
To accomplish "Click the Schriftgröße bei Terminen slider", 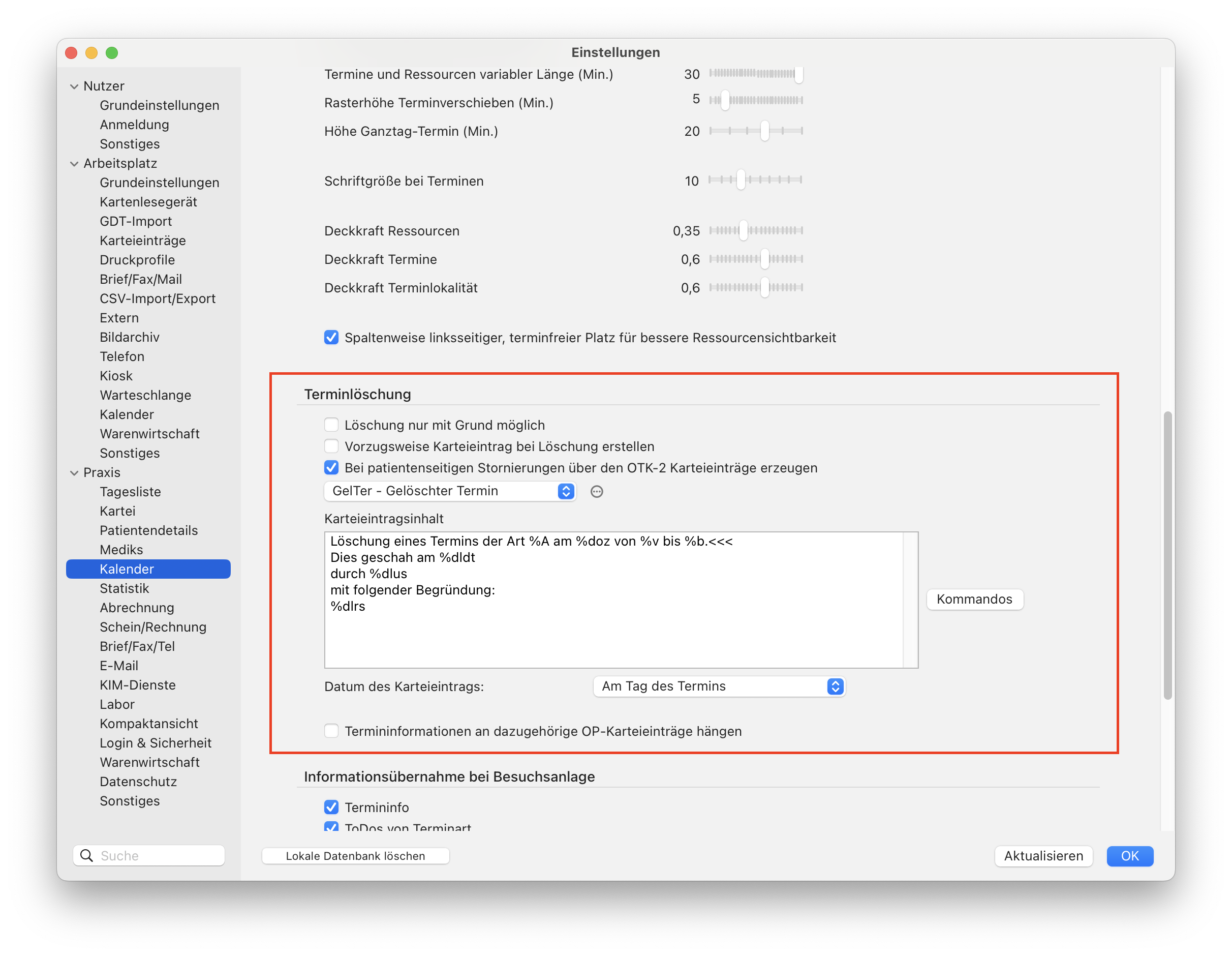I will click(x=755, y=180).
